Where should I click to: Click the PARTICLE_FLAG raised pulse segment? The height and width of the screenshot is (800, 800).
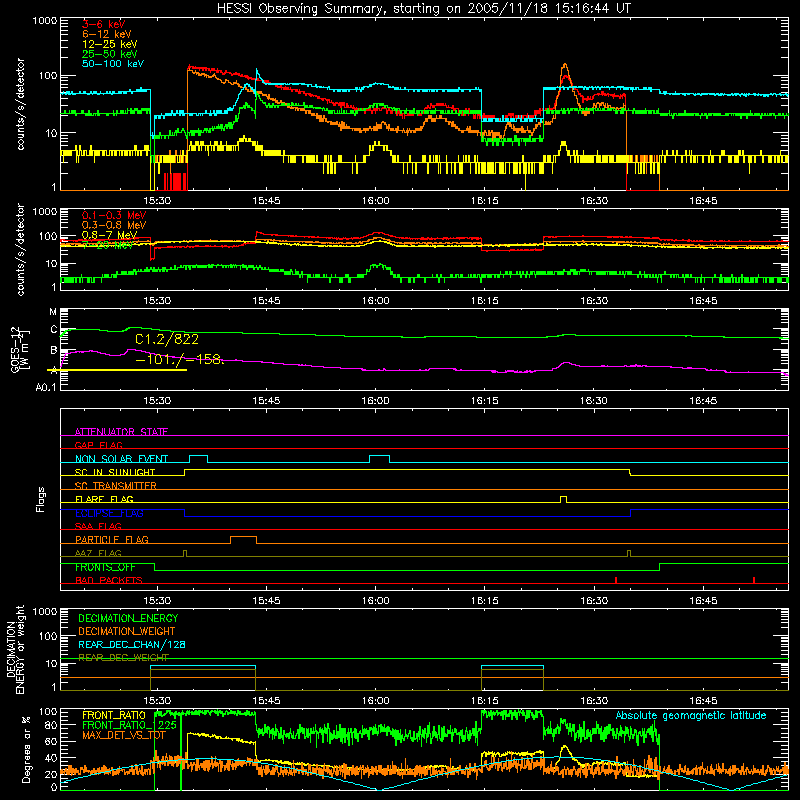pyautogui.click(x=243, y=540)
